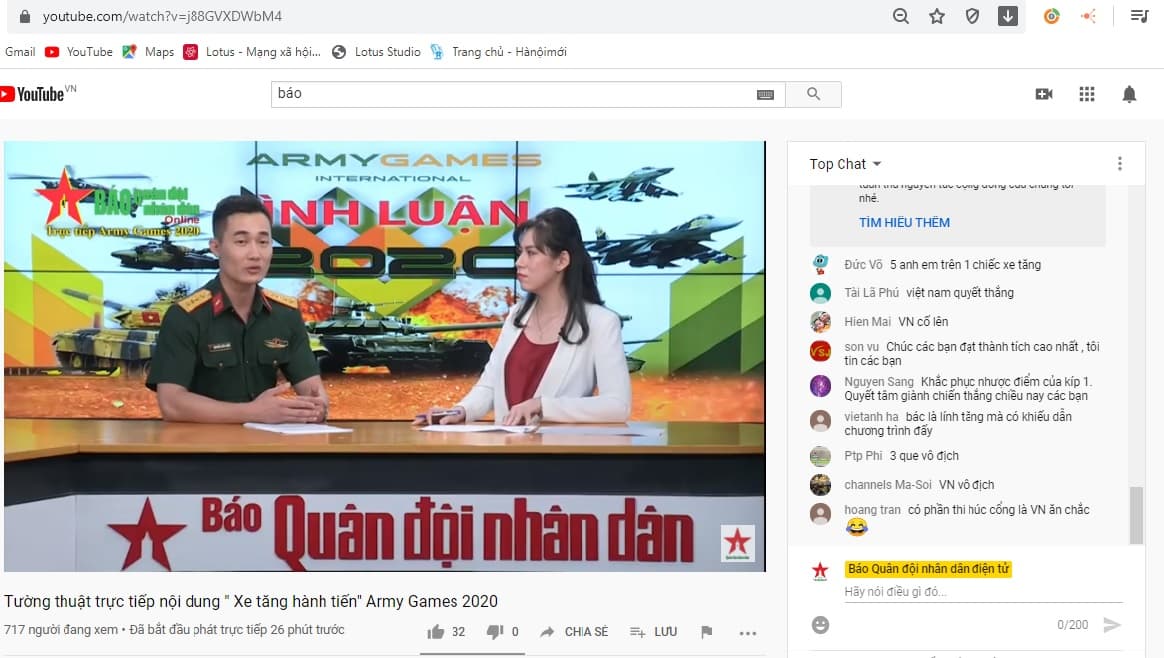Select message 'VN cố lên'
The height and width of the screenshot is (658, 1164).
click(x=923, y=322)
